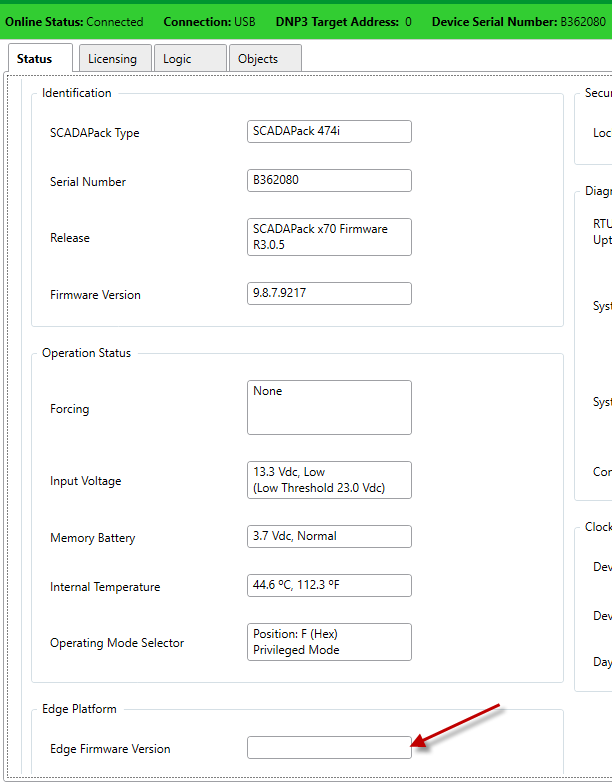Click the Operation Status group label

pos(86,353)
